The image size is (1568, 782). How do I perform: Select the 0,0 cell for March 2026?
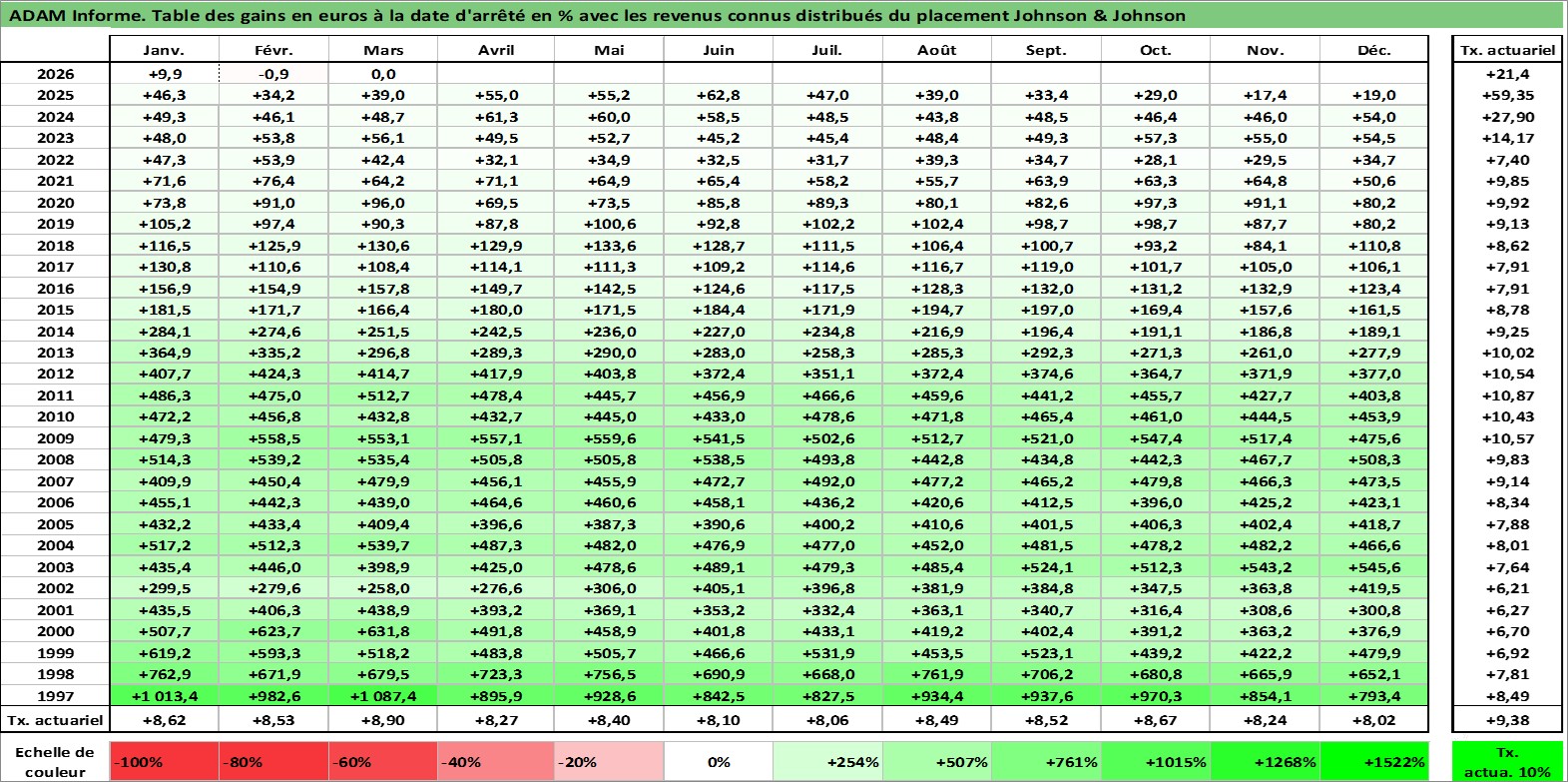point(383,74)
